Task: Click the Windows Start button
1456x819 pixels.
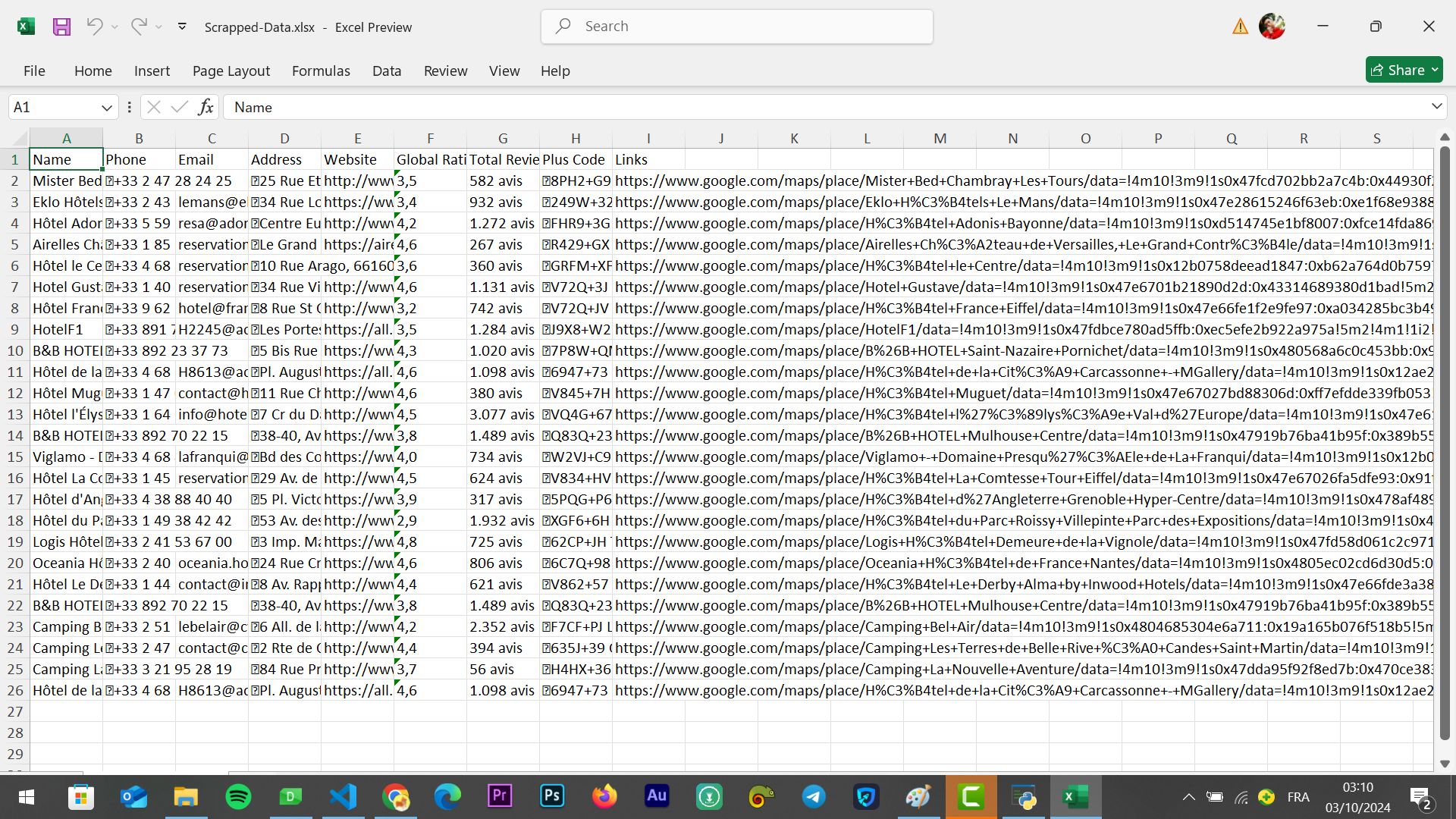Action: click(27, 797)
